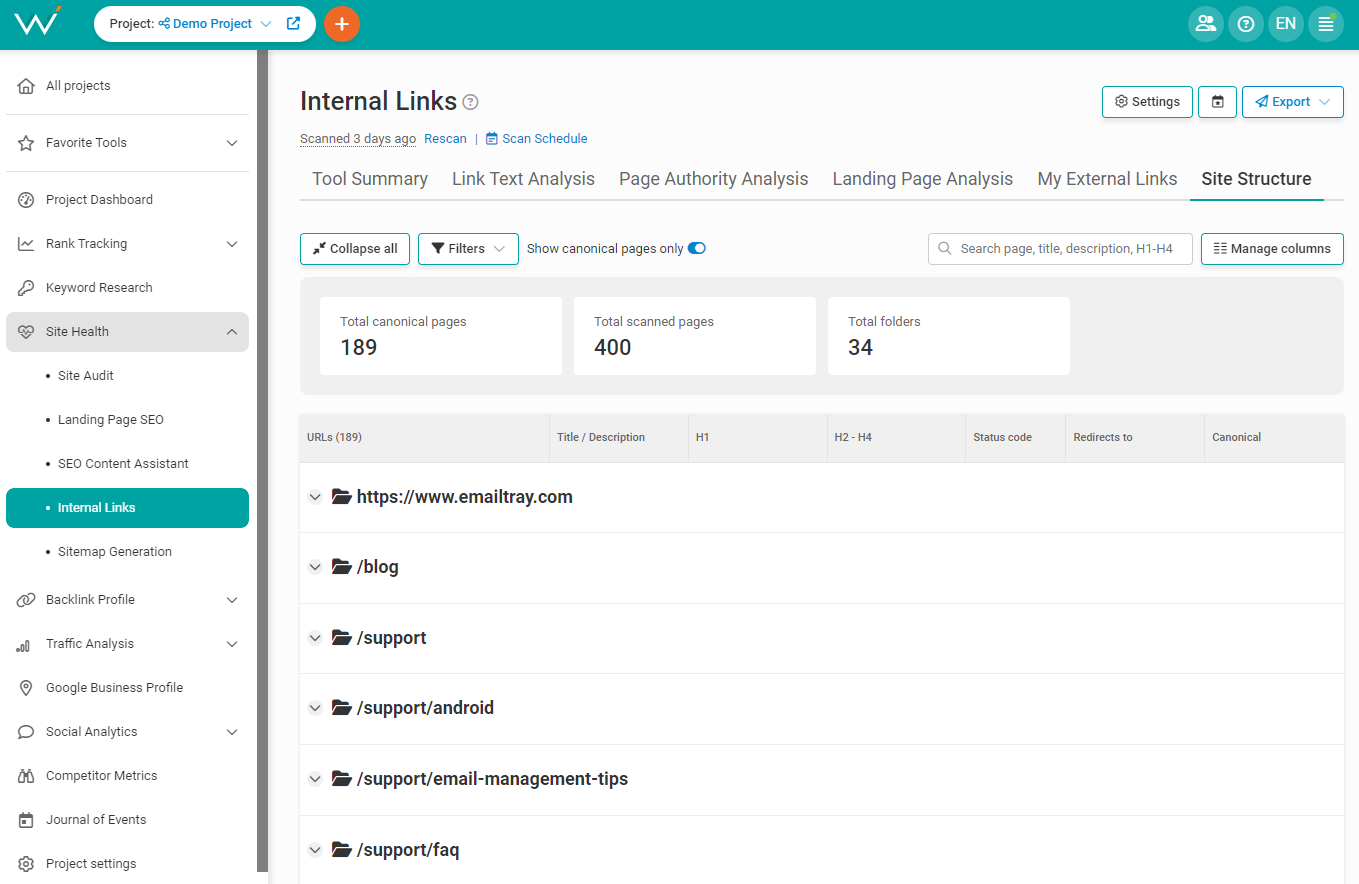Open the Scan Schedule link
Screen dimensions: 1359x884
click(x=537, y=139)
